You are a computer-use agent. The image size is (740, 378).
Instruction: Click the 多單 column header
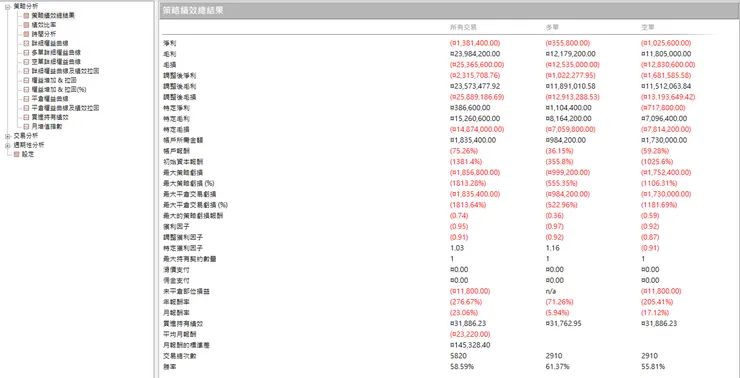(x=553, y=27)
